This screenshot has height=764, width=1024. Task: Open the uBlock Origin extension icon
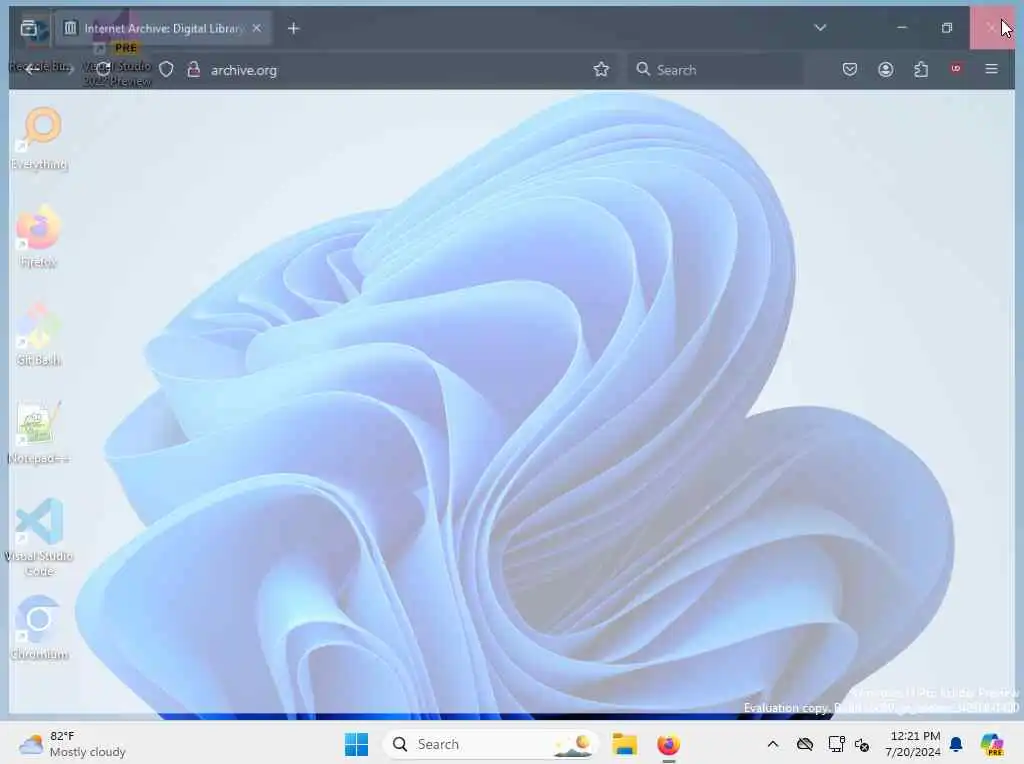(956, 69)
